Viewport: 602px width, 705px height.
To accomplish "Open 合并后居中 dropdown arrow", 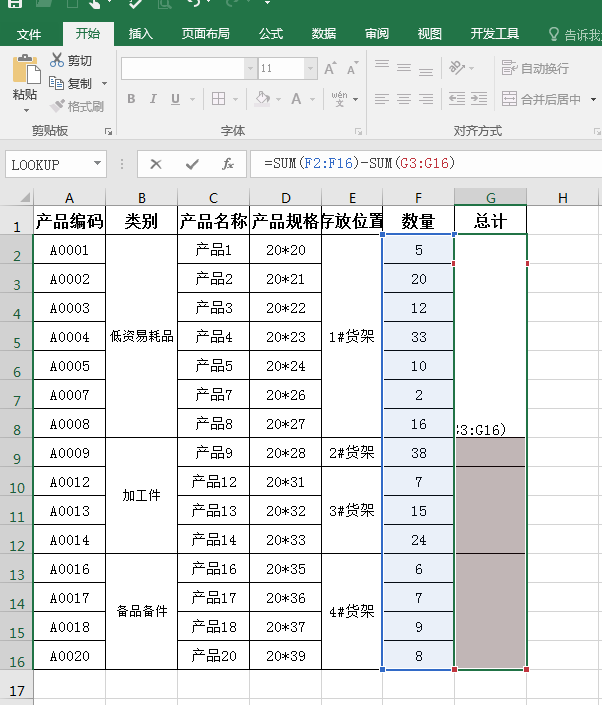I will (593, 99).
